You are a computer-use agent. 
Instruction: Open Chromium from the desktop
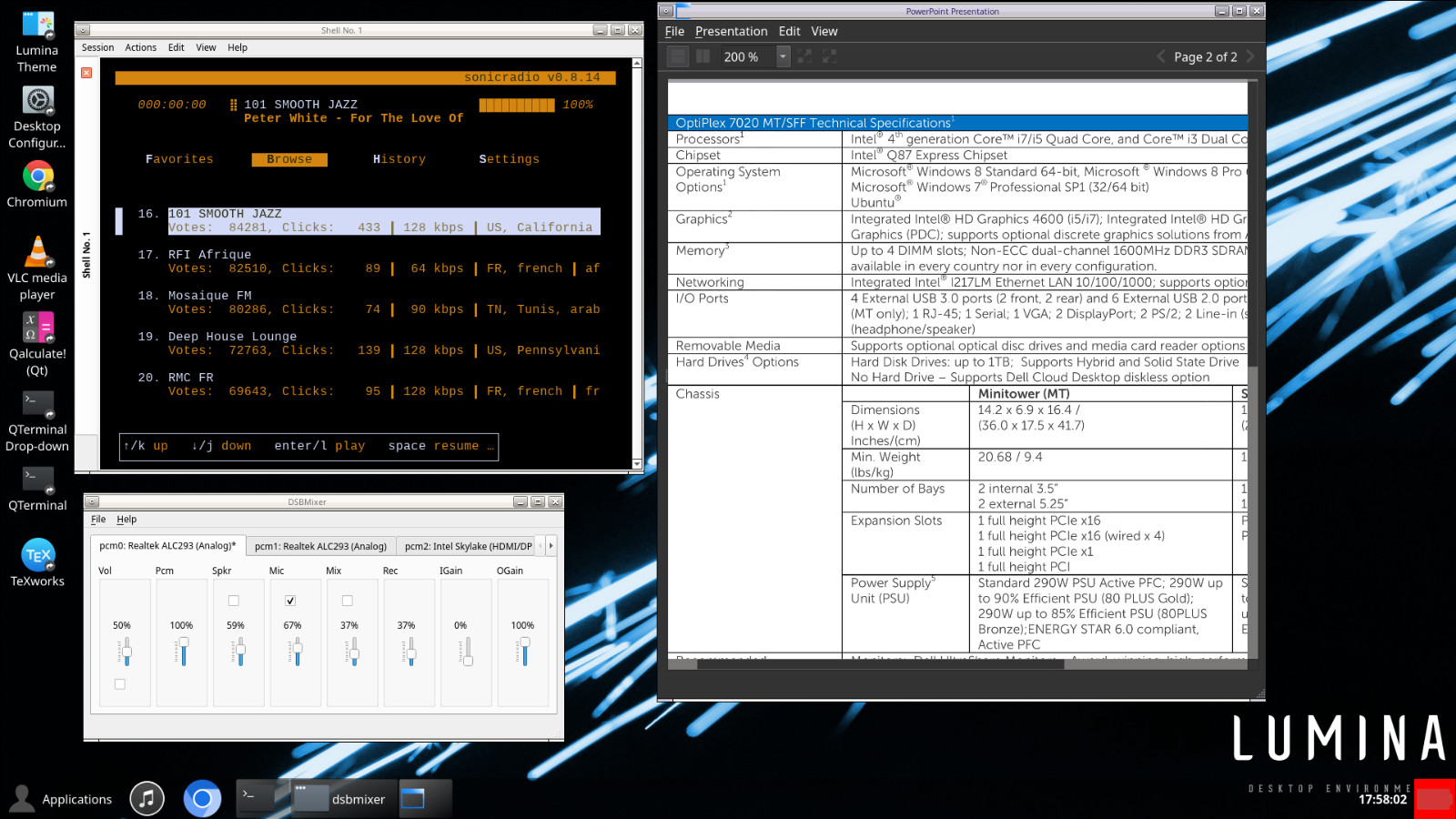pyautogui.click(x=37, y=185)
